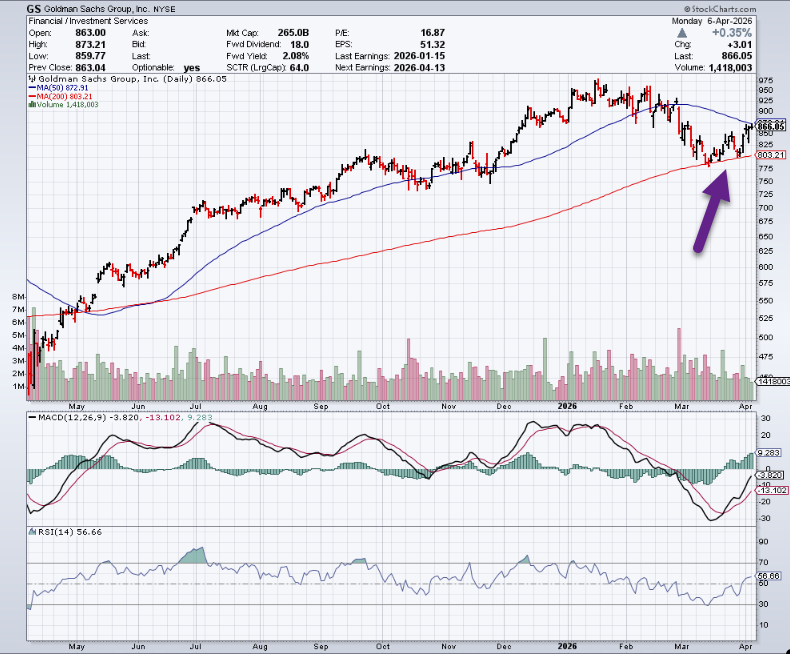Click the candlestick legend icon before Goldman Sachs
This screenshot has height=654, width=790.
(x=33, y=77)
